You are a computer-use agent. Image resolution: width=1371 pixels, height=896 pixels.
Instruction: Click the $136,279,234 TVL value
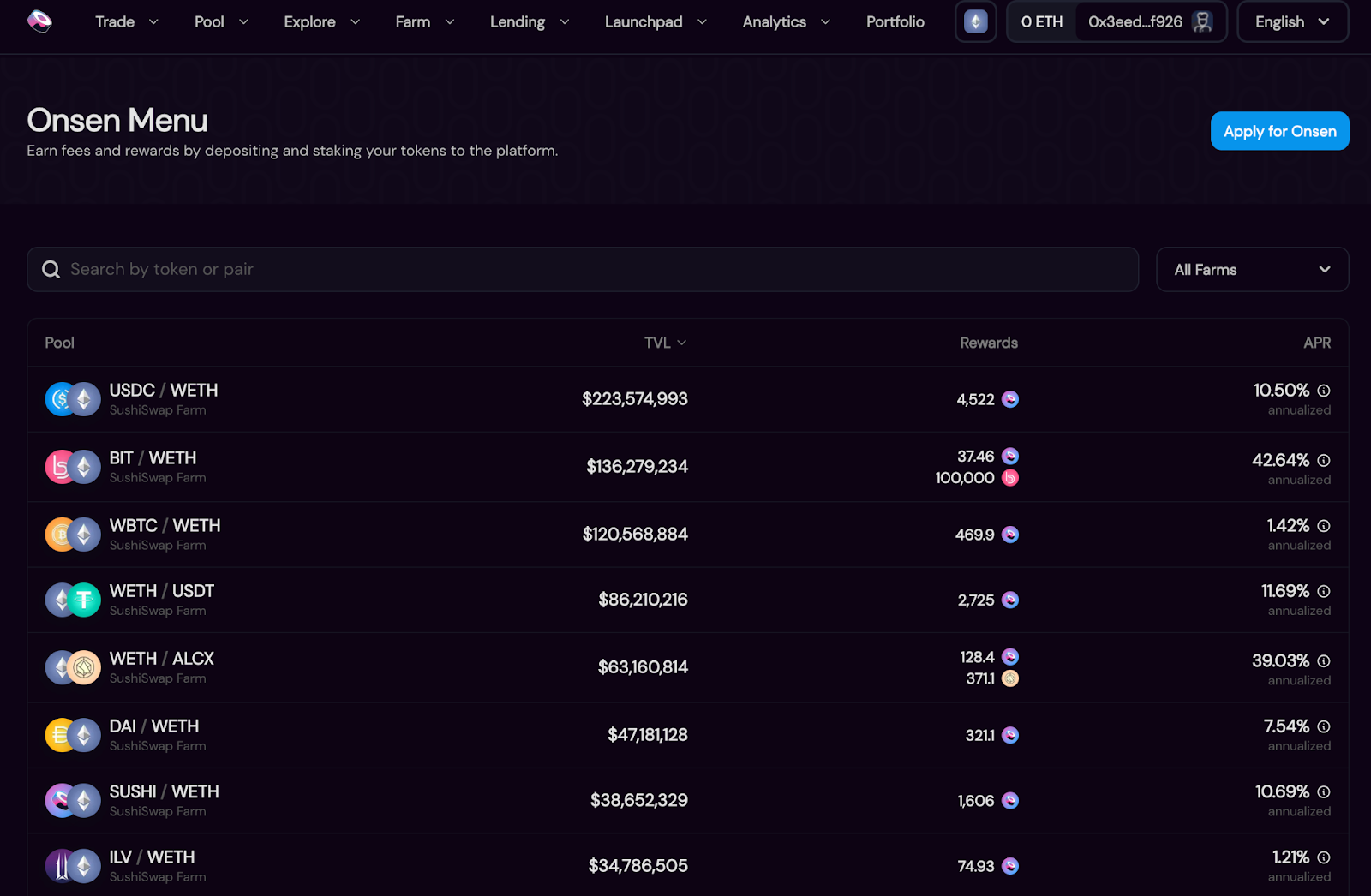click(638, 467)
